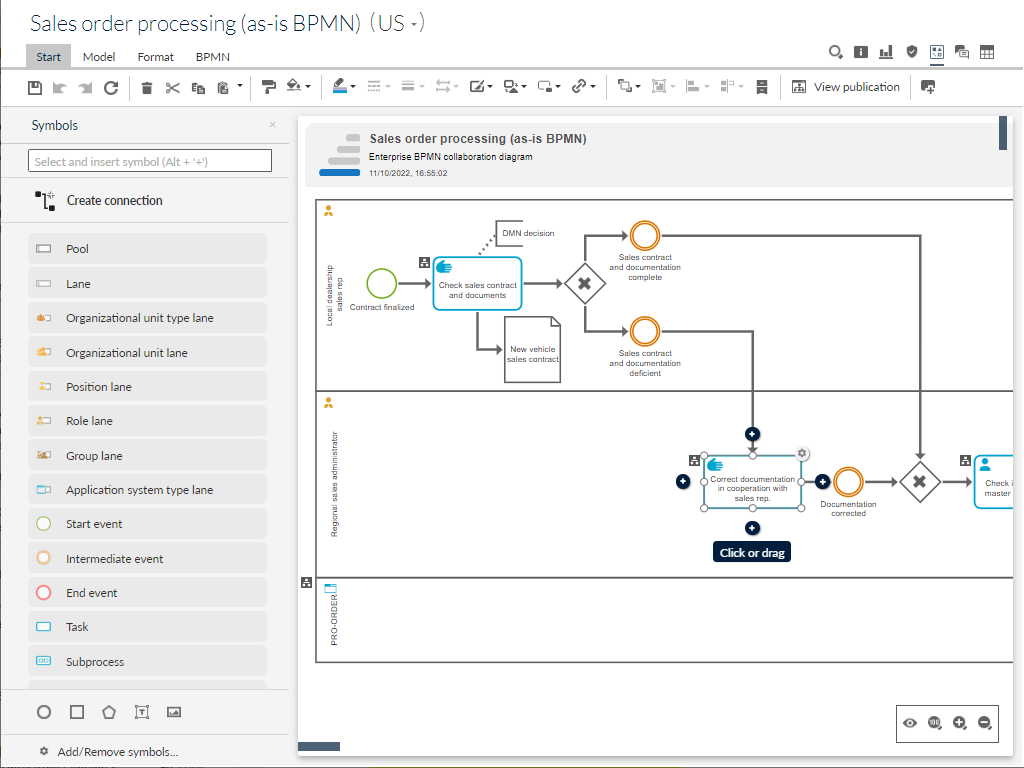Click the Refresh arrow icon in toolbar
This screenshot has height=768, width=1024.
(111, 88)
